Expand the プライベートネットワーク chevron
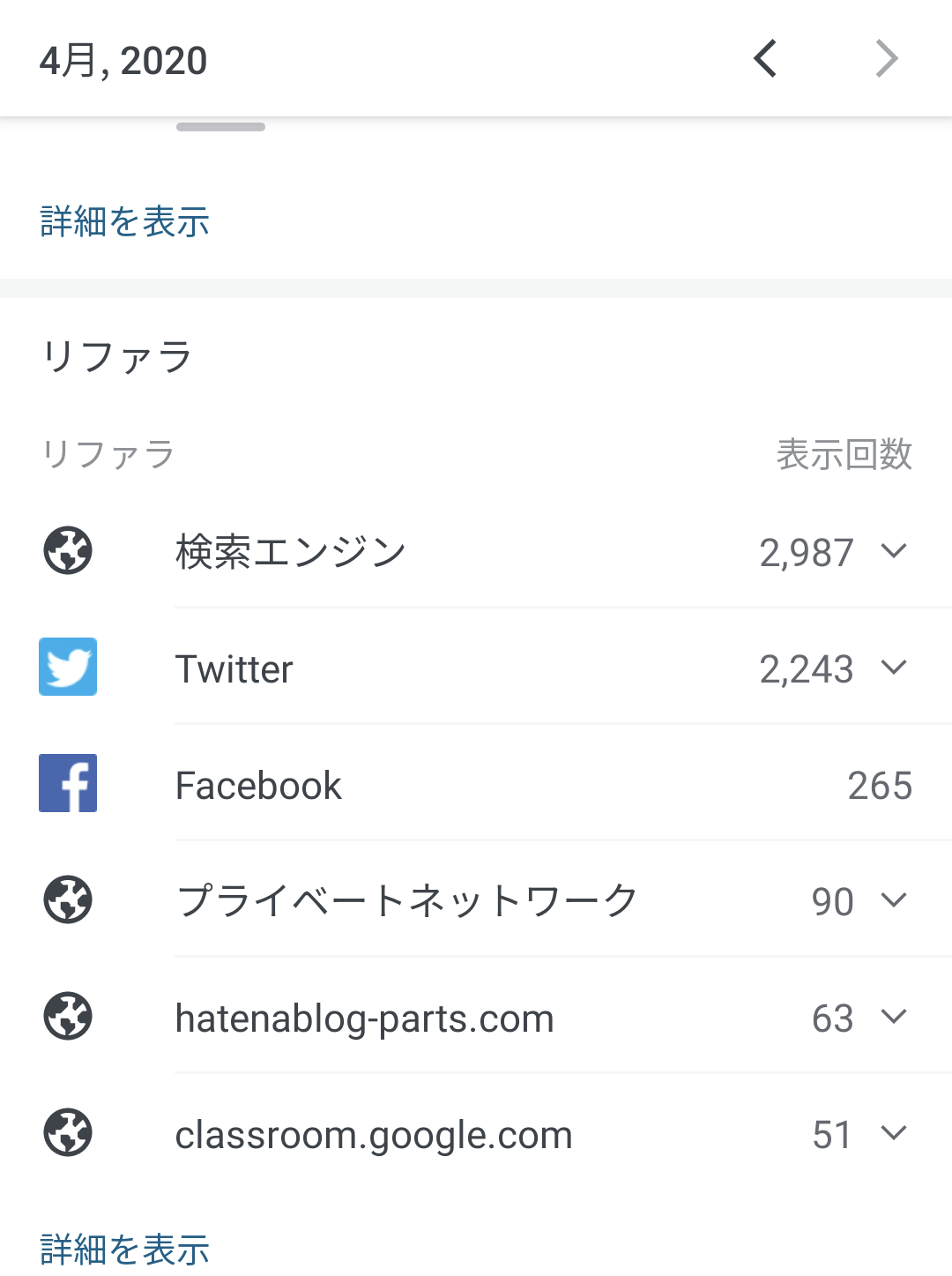 893,900
